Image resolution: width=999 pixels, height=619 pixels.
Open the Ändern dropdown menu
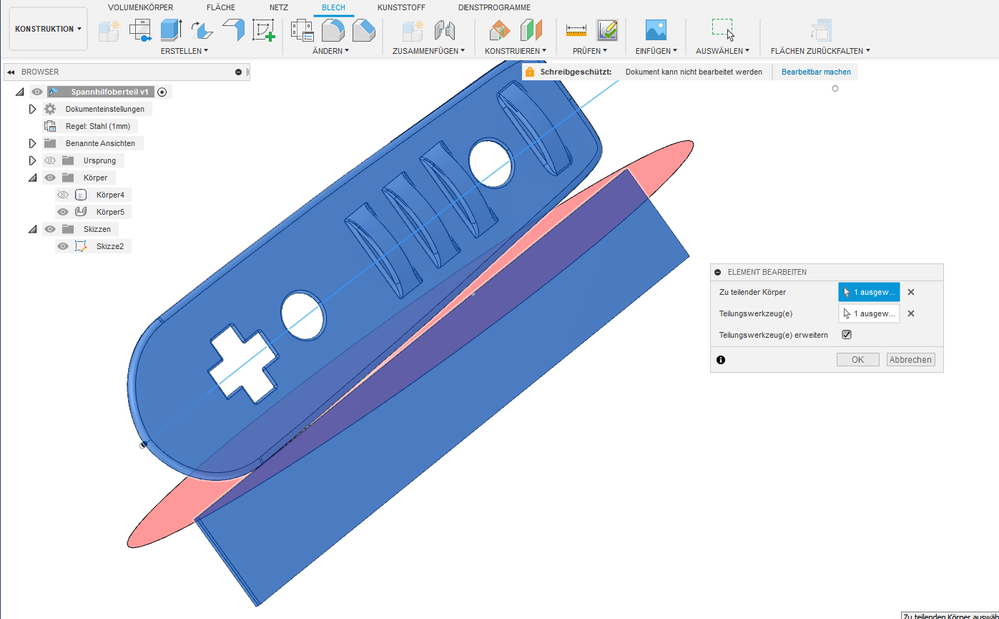pyautogui.click(x=331, y=51)
